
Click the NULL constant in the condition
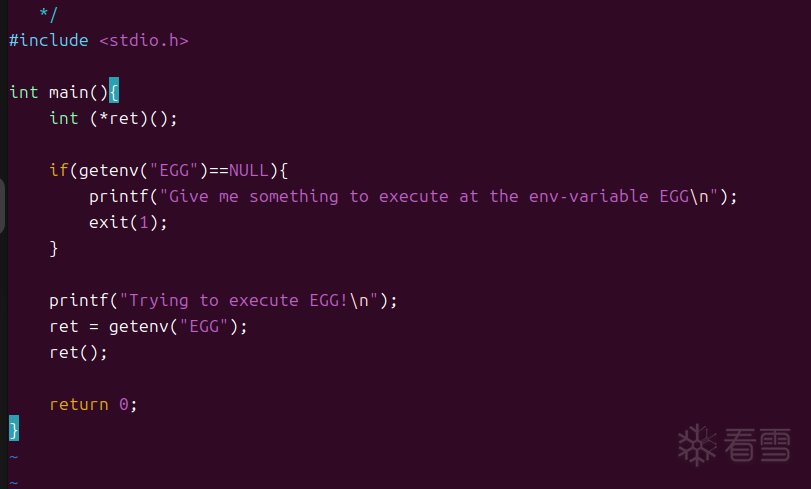[249, 170]
